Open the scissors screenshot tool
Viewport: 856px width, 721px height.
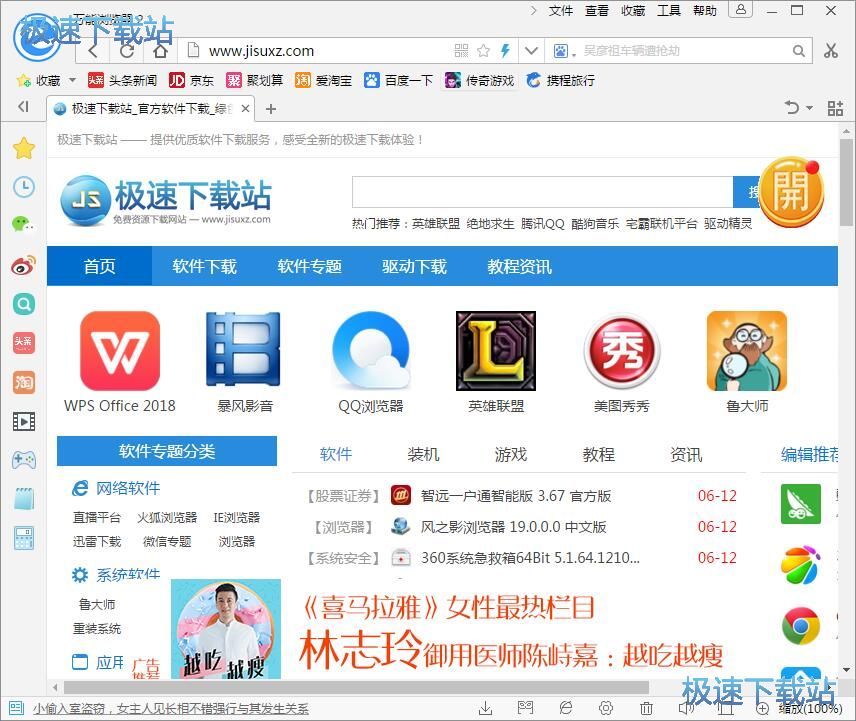[x=831, y=51]
